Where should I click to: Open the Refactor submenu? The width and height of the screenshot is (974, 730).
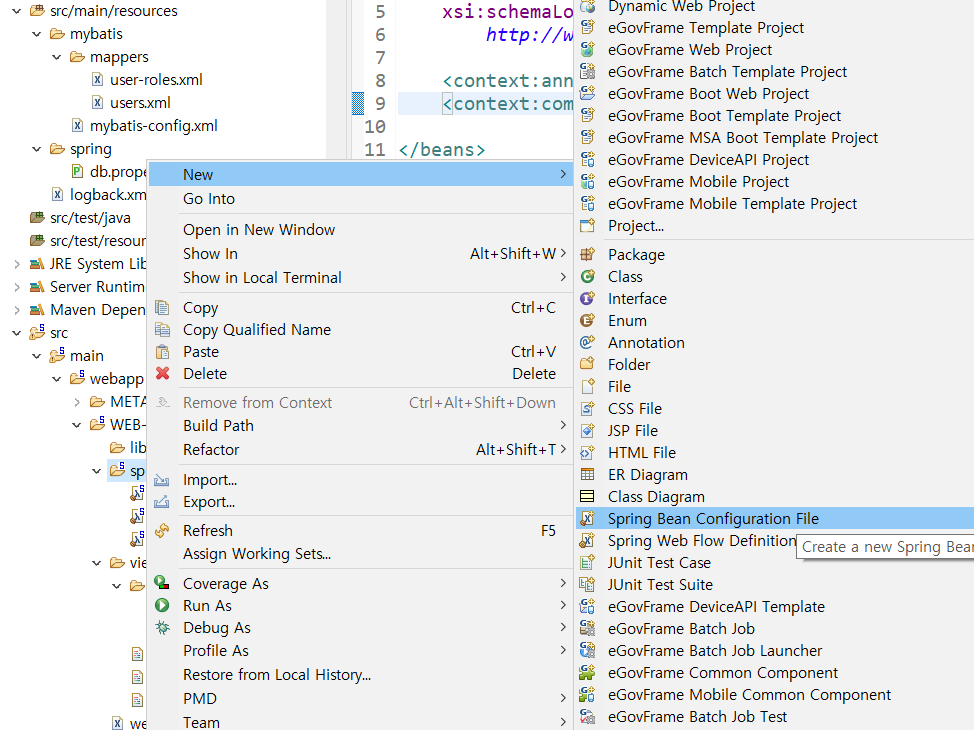click(360, 449)
